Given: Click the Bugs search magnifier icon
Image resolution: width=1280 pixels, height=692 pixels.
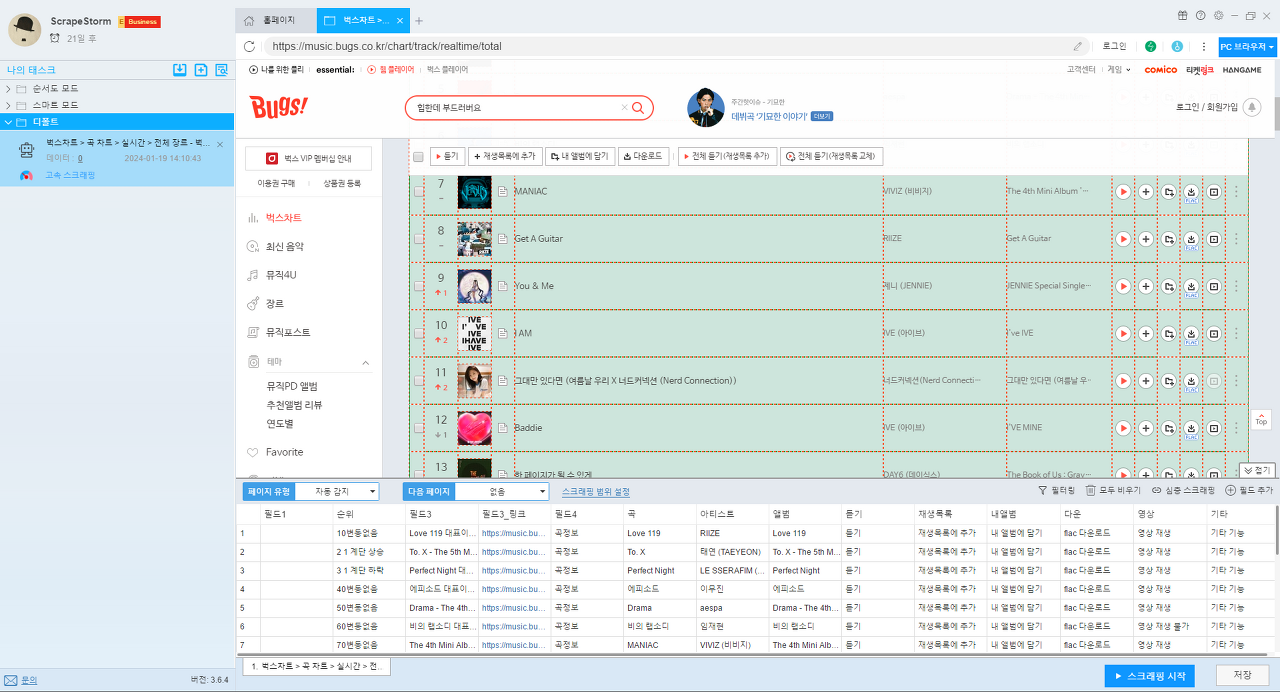Looking at the screenshot, I should [638, 108].
